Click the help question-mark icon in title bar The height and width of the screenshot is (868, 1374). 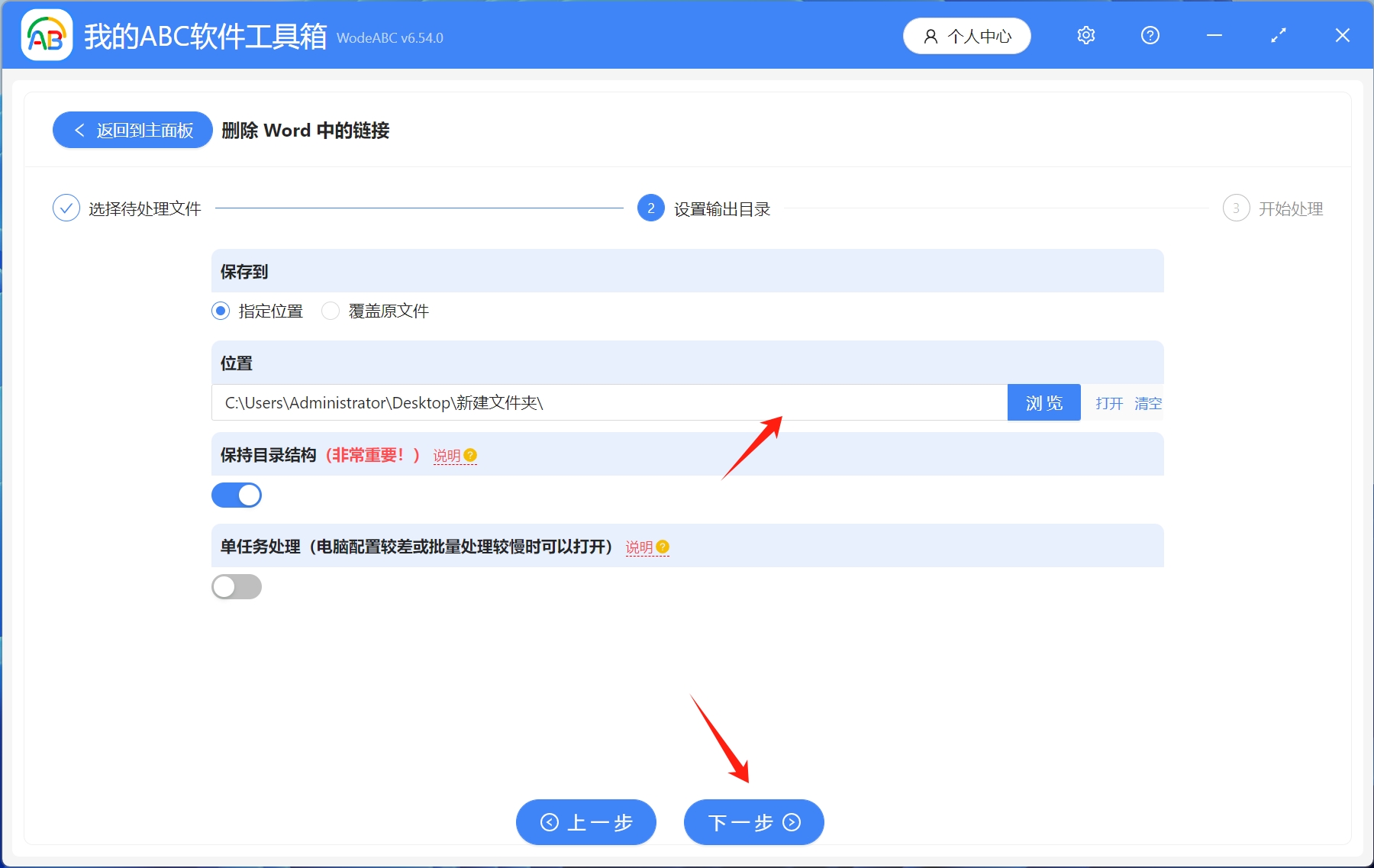1150,35
